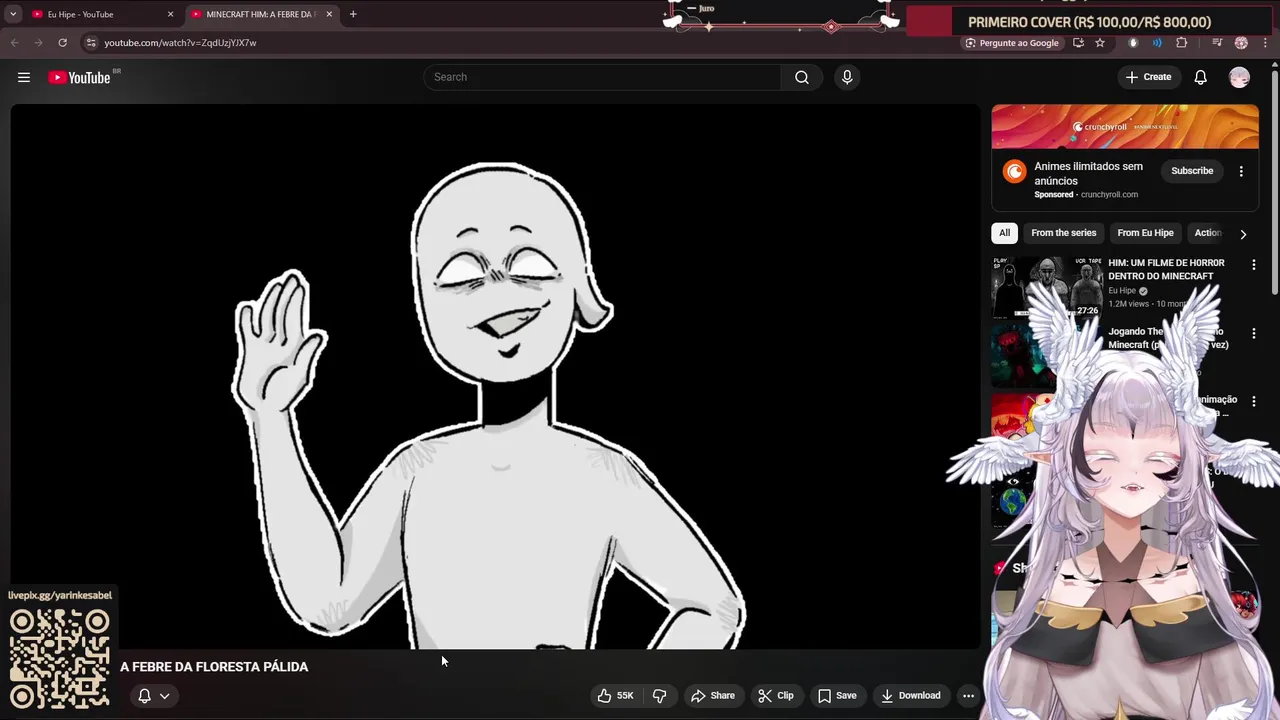Select From Eu Hipe filter chip

(x=1145, y=233)
